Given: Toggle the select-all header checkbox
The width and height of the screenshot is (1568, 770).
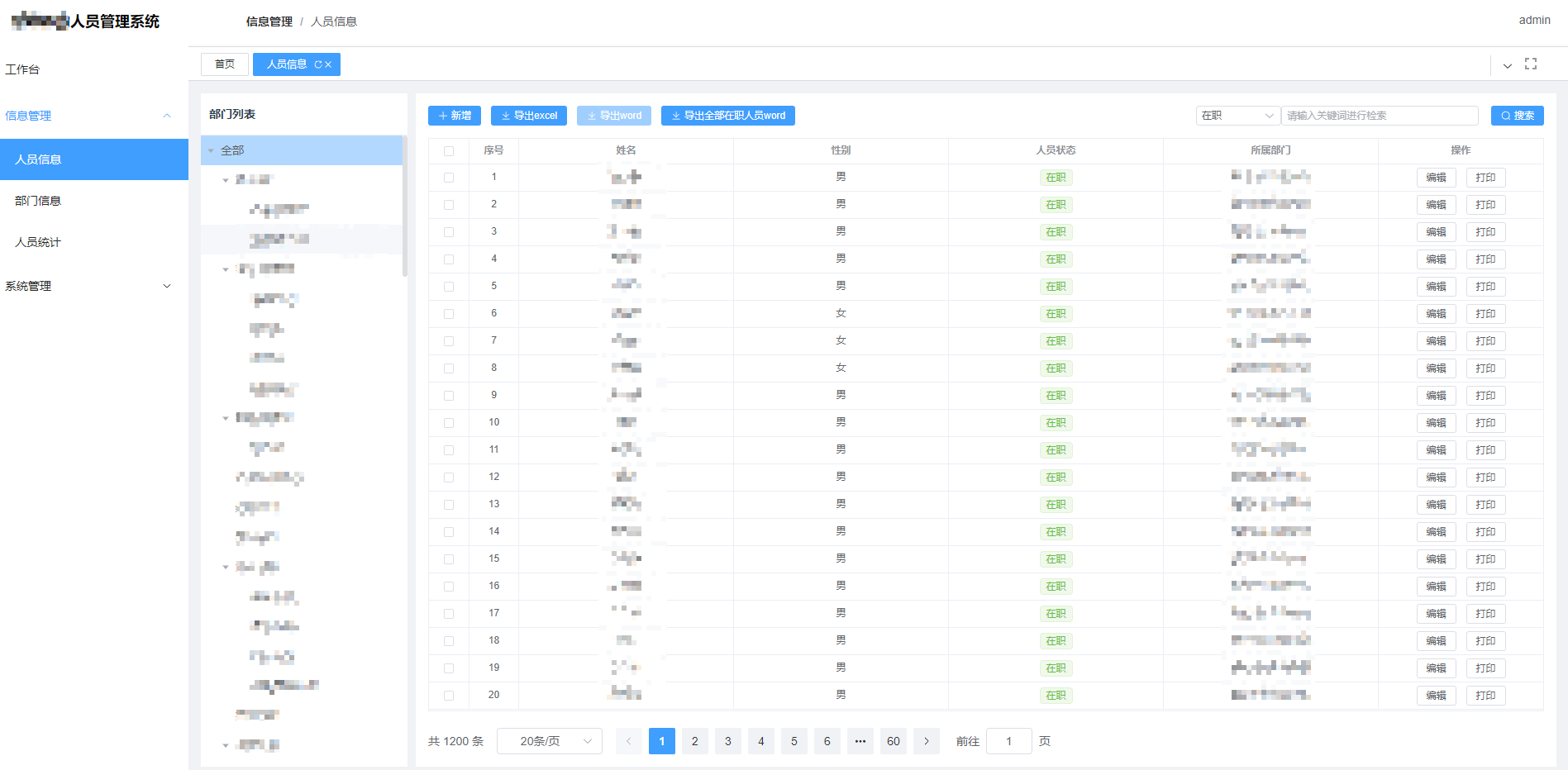Looking at the screenshot, I should click(x=449, y=151).
